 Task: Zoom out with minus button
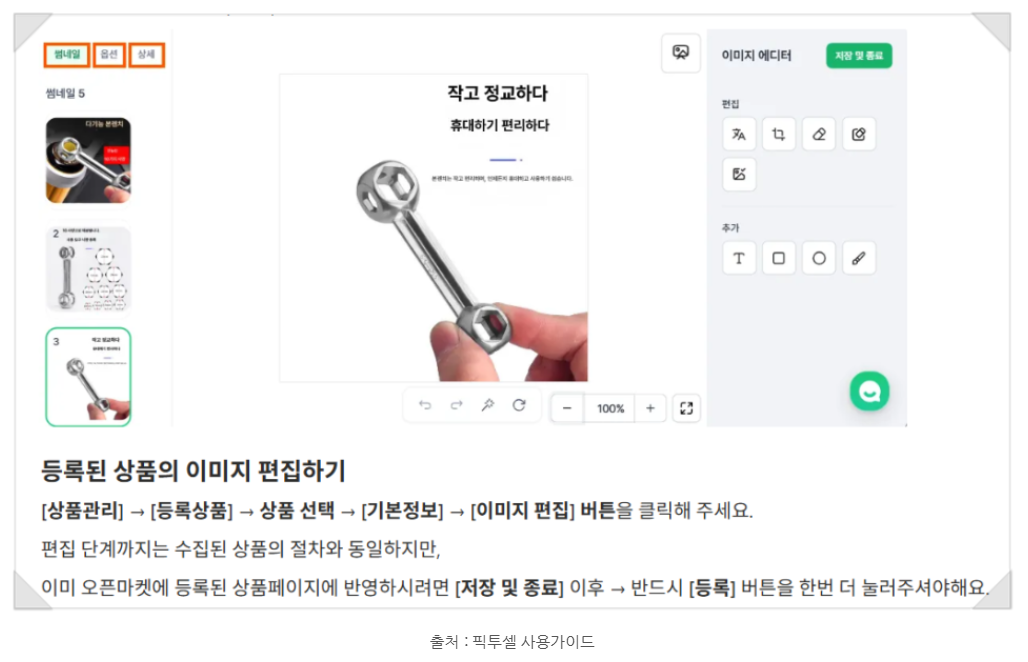(567, 409)
